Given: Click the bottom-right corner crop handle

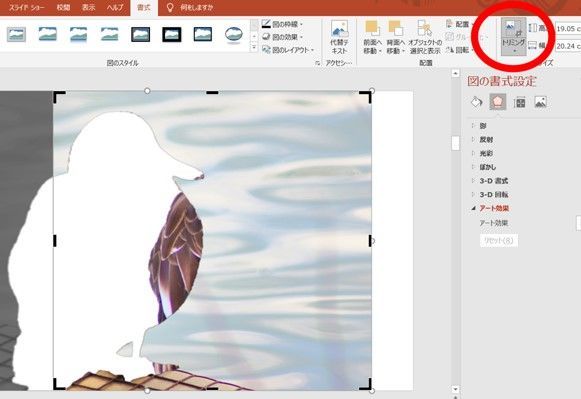Looking at the screenshot, I should (x=365, y=384).
